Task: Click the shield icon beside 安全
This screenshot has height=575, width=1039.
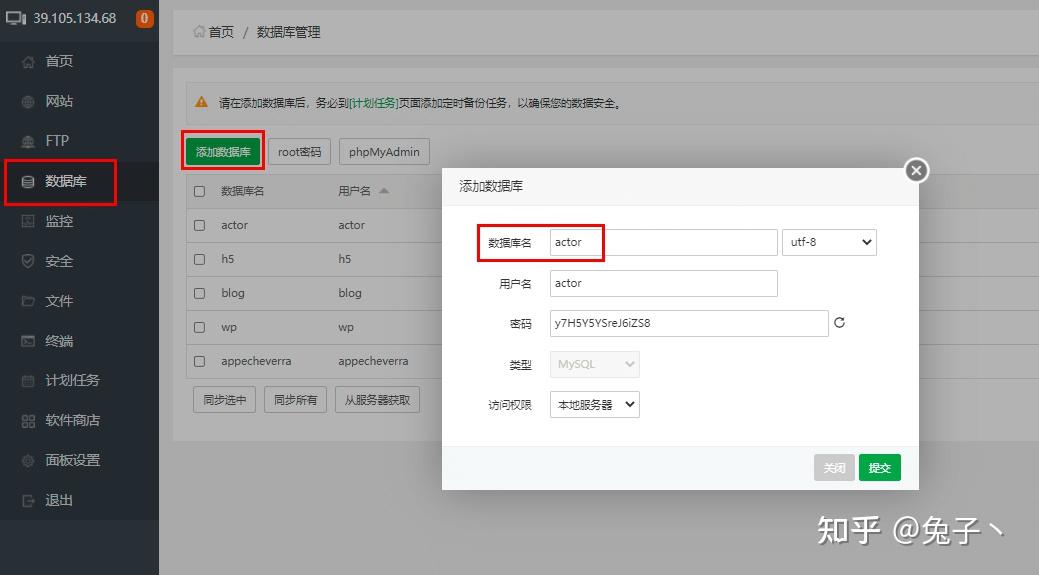Action: pos(28,261)
